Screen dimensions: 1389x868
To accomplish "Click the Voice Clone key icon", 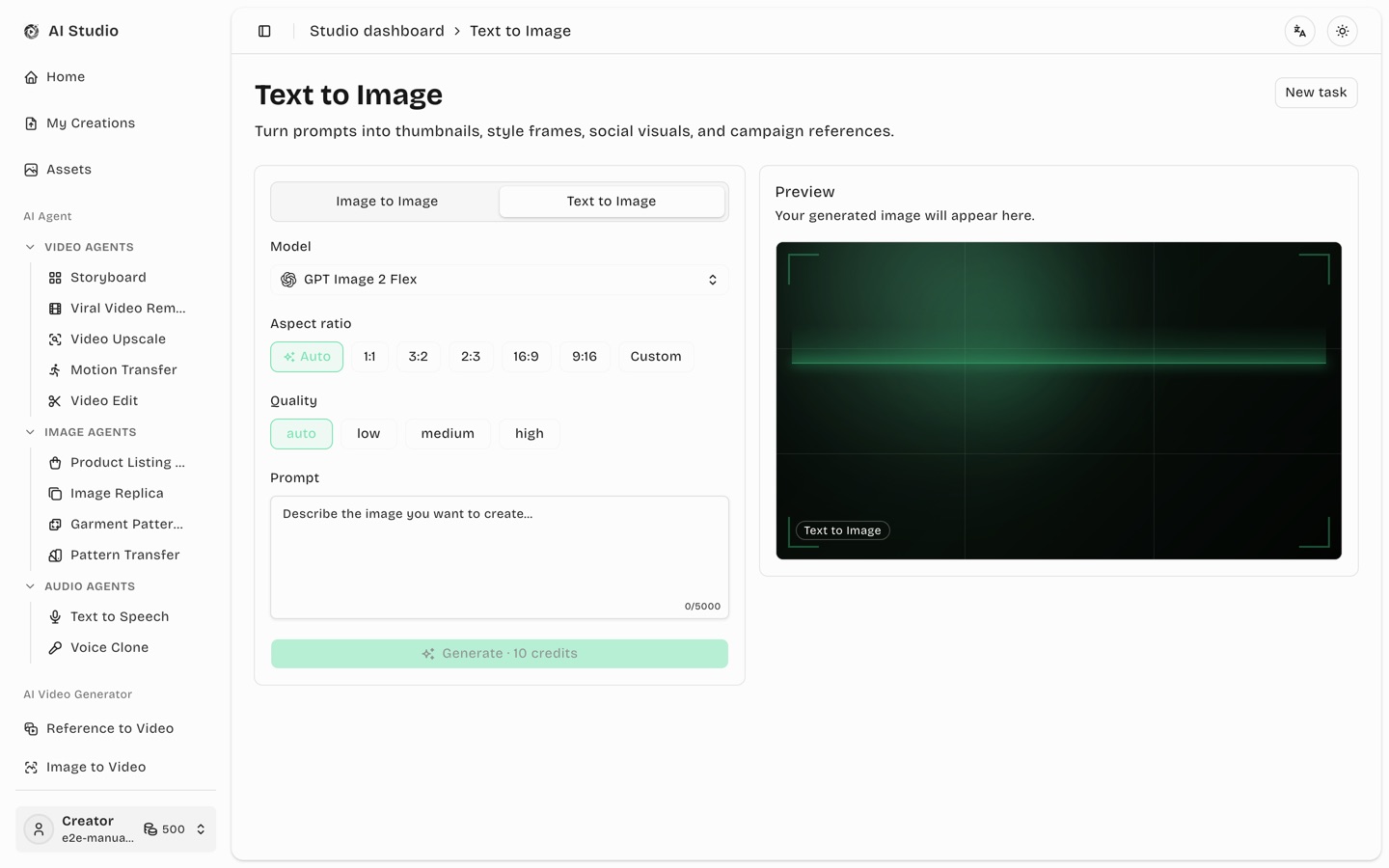I will click(x=55, y=648).
